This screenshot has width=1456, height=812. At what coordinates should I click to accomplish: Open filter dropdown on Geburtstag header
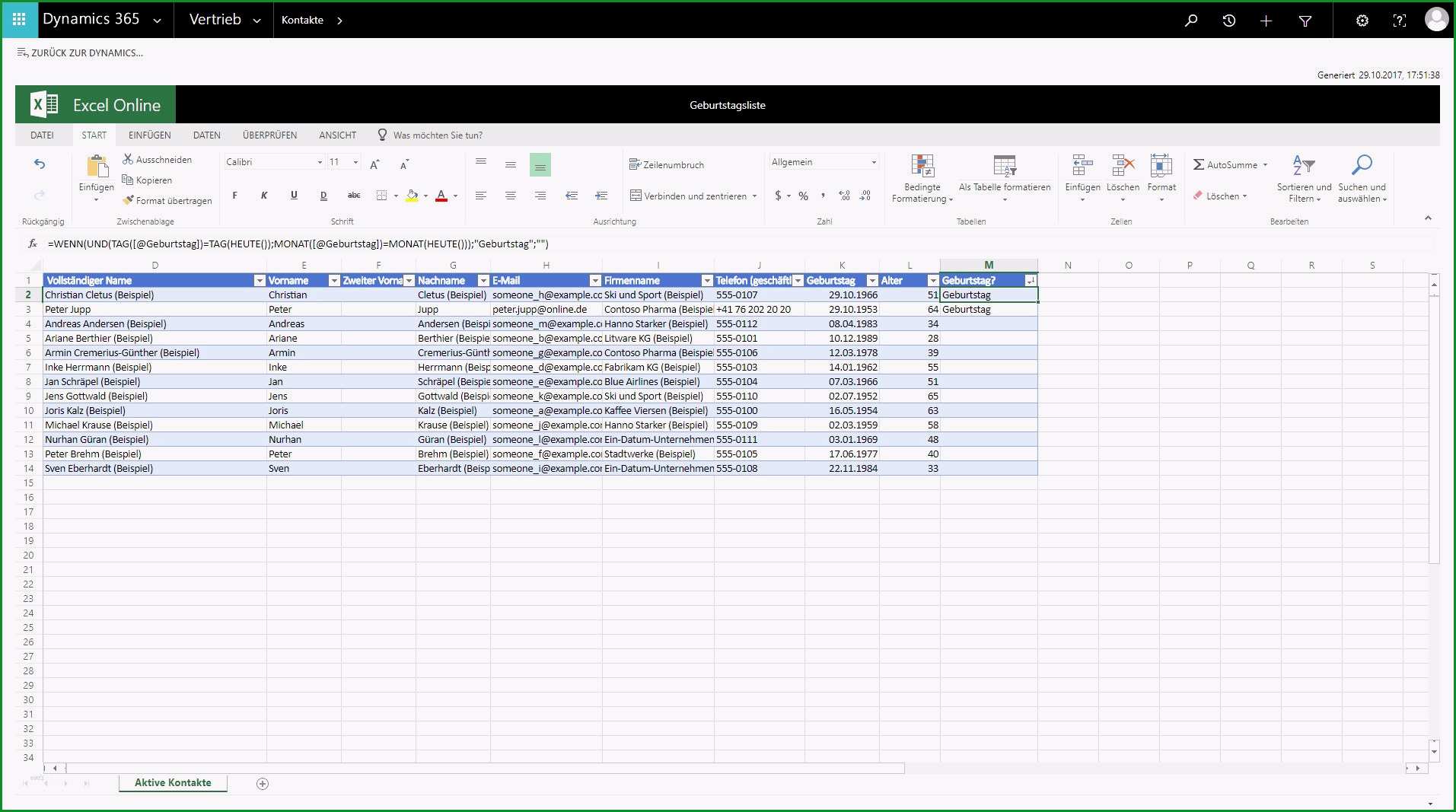pyautogui.click(x=872, y=281)
